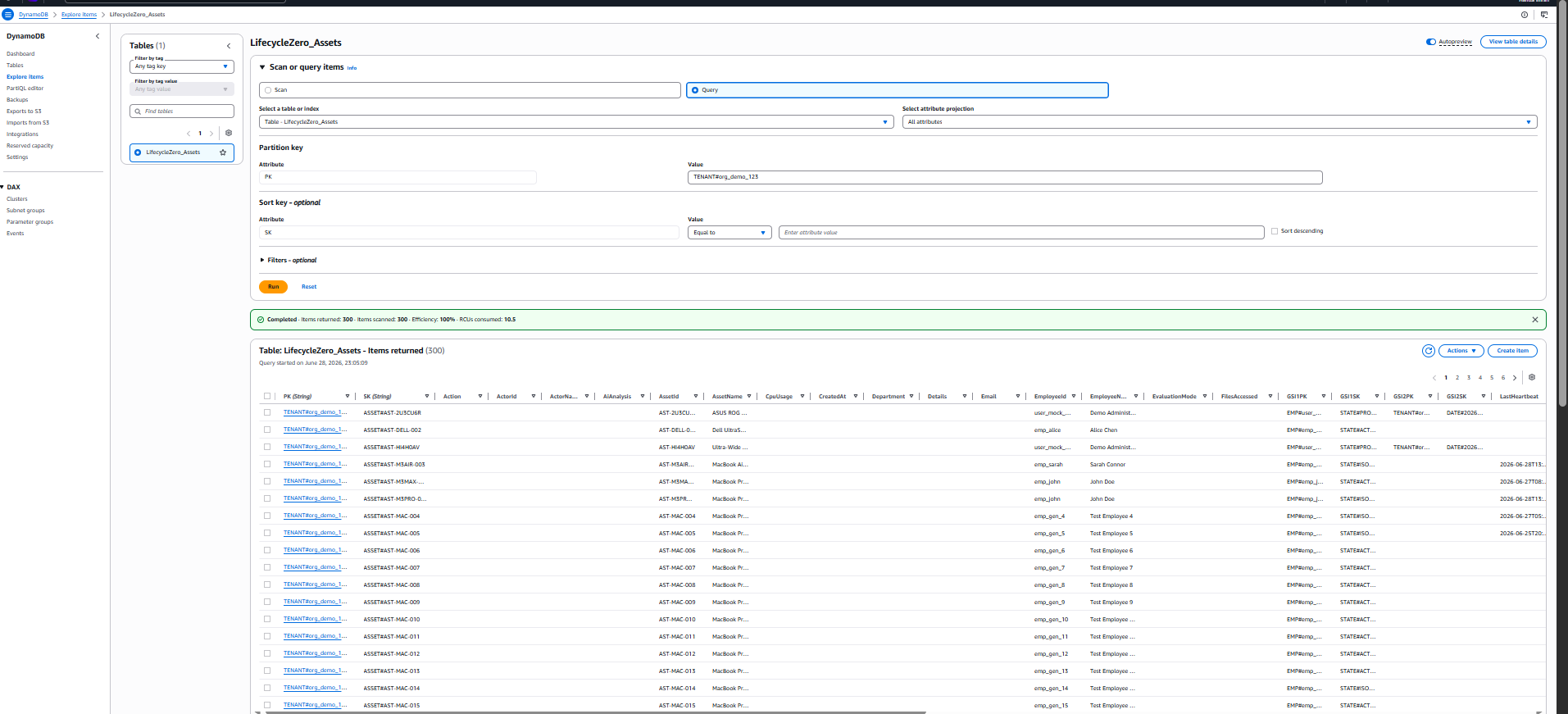Sort by the CreatedAt column arrow

[856, 397]
